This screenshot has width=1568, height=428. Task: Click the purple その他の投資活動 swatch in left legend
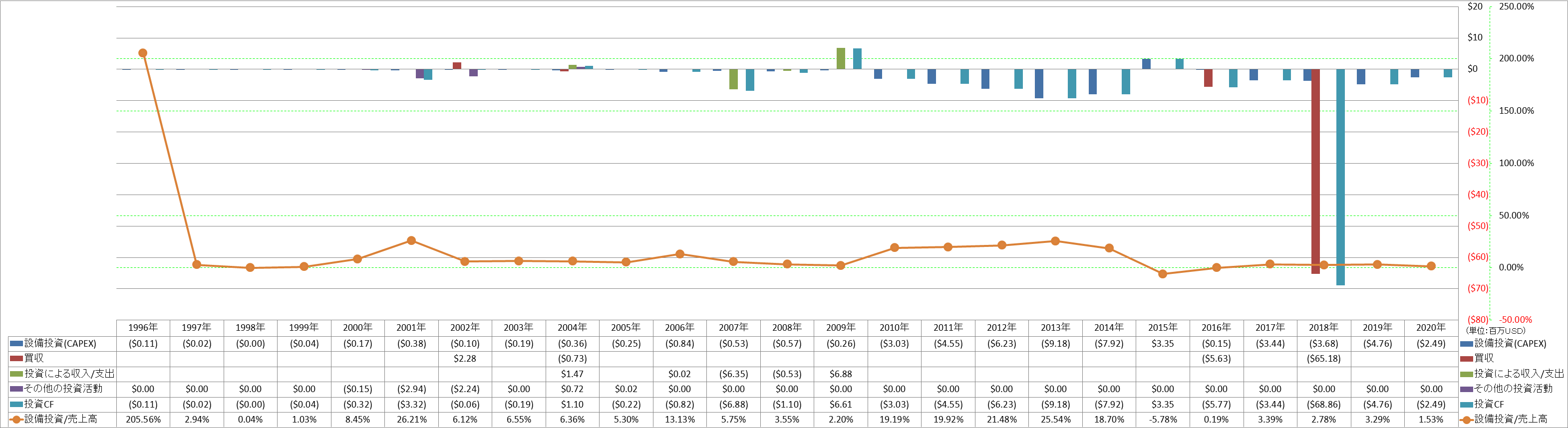[x=16, y=389]
